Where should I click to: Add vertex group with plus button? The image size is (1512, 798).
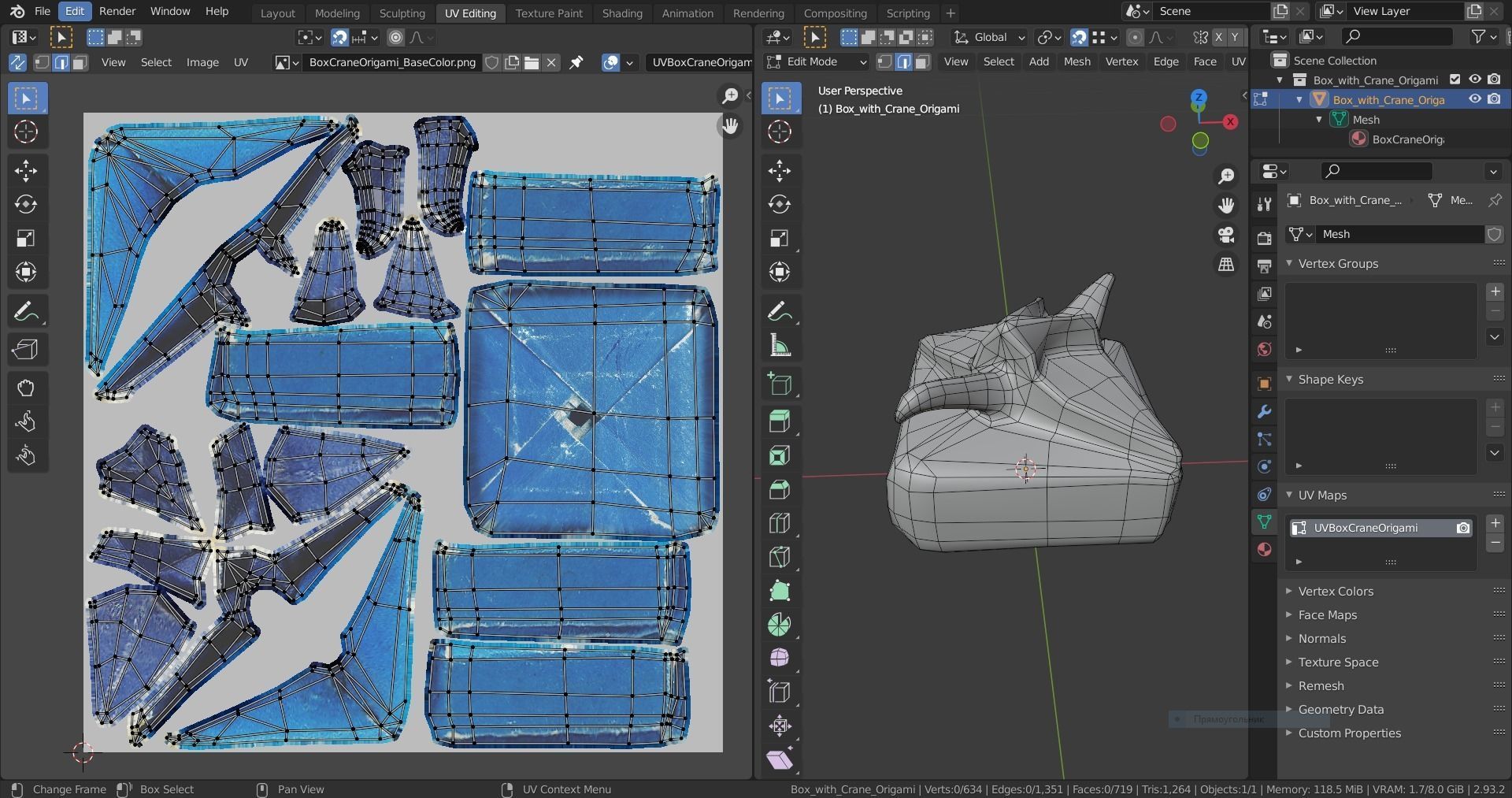[x=1495, y=291]
